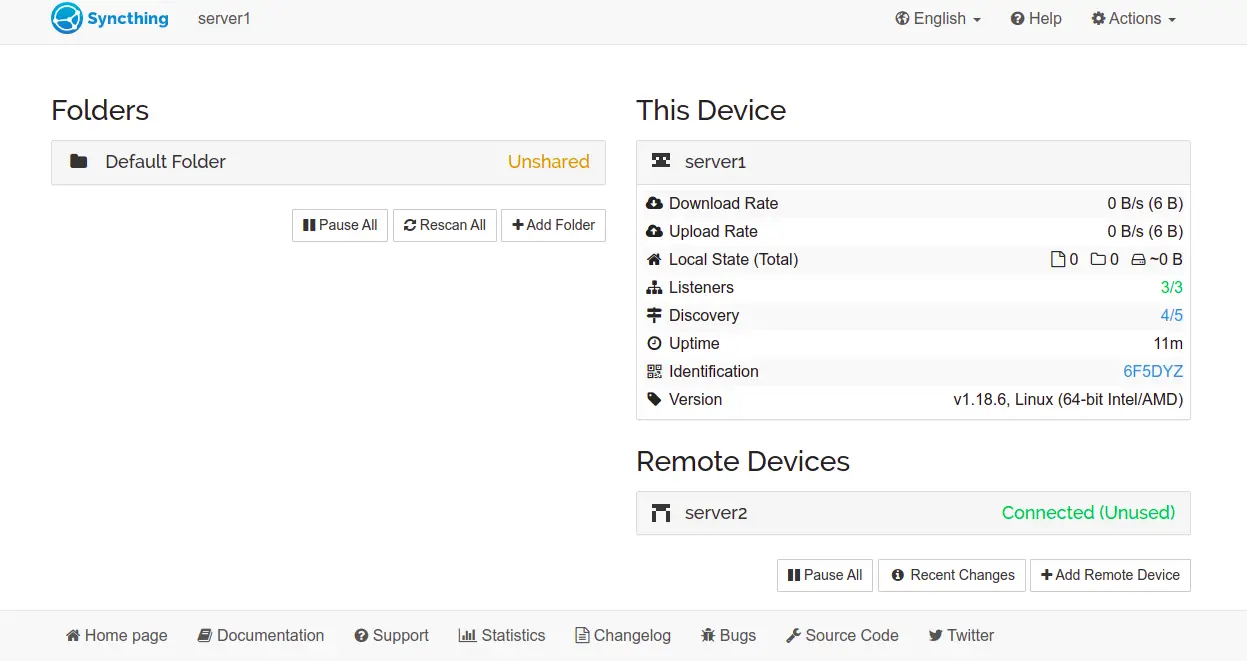This screenshot has height=661, width=1247.
Task: Click Pause All under Remote Devices
Action: pyautogui.click(x=825, y=575)
